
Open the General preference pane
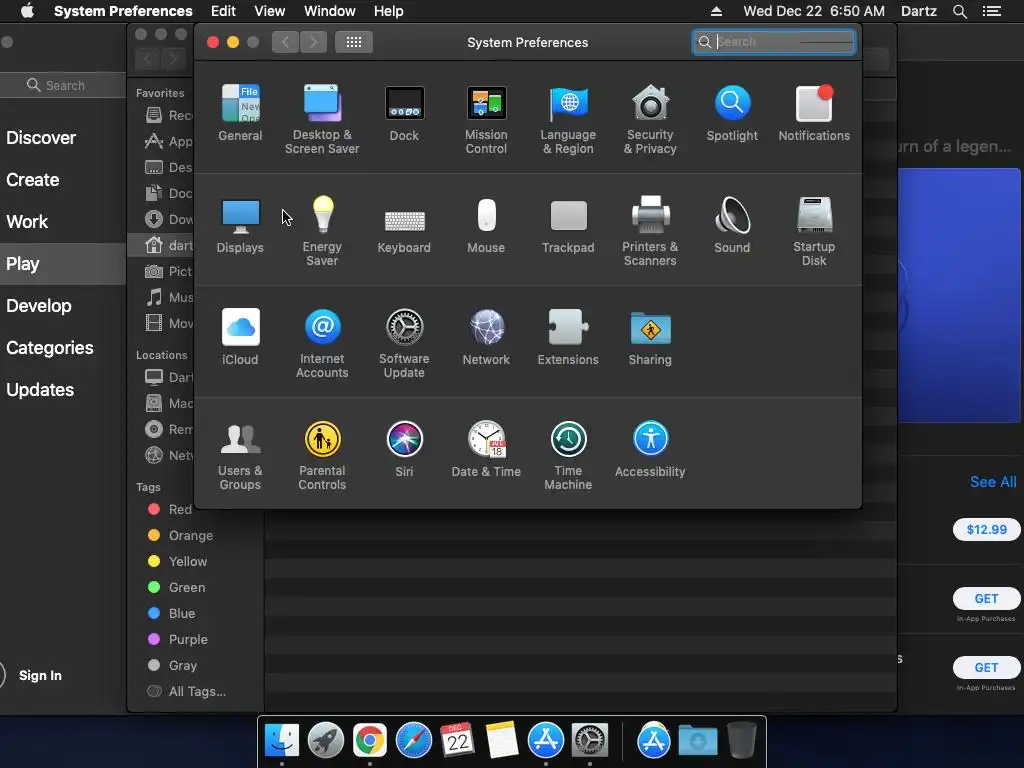pyautogui.click(x=240, y=113)
